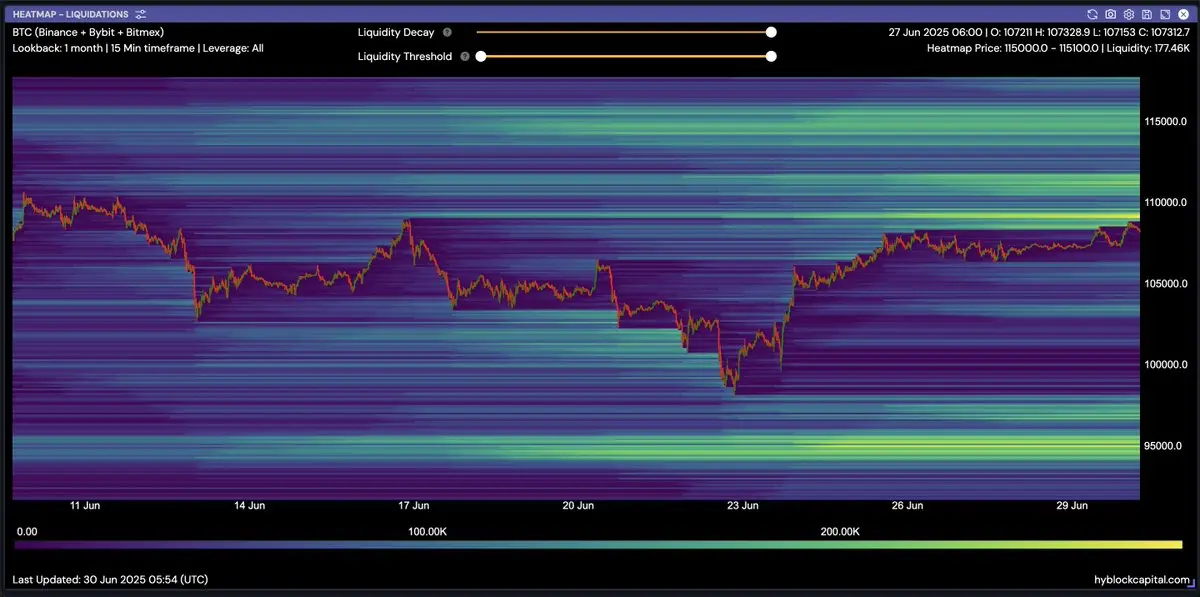Click the 27 Jun 2025 OHLC readout
1200x597 pixels.
coord(1038,32)
